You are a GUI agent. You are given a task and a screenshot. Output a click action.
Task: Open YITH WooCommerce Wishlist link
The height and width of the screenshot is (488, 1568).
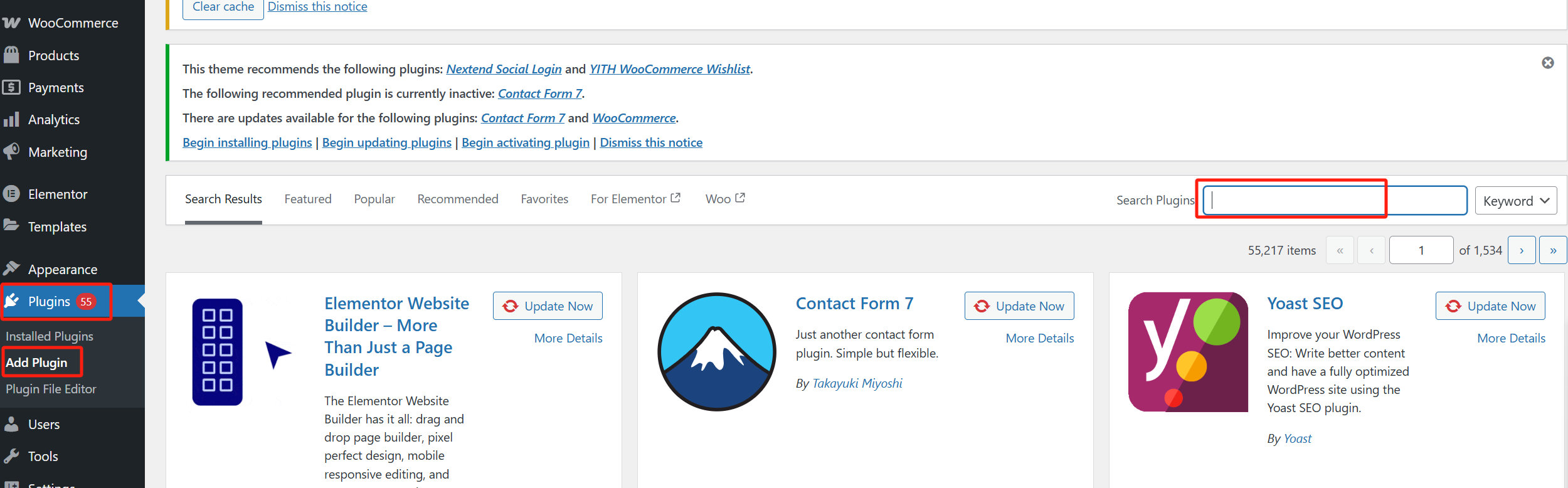(x=670, y=69)
